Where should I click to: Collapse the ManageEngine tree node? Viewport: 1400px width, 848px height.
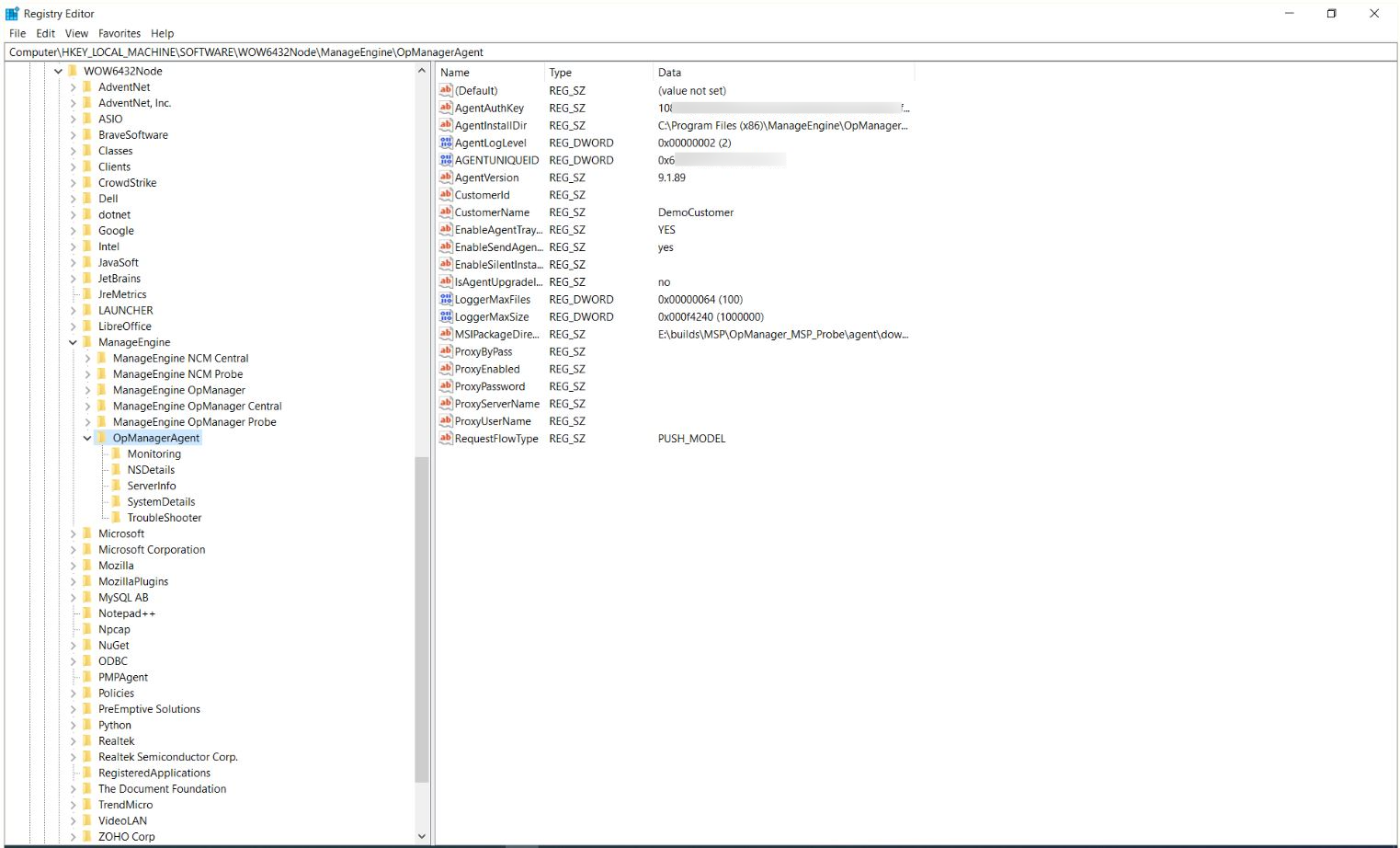(x=73, y=341)
